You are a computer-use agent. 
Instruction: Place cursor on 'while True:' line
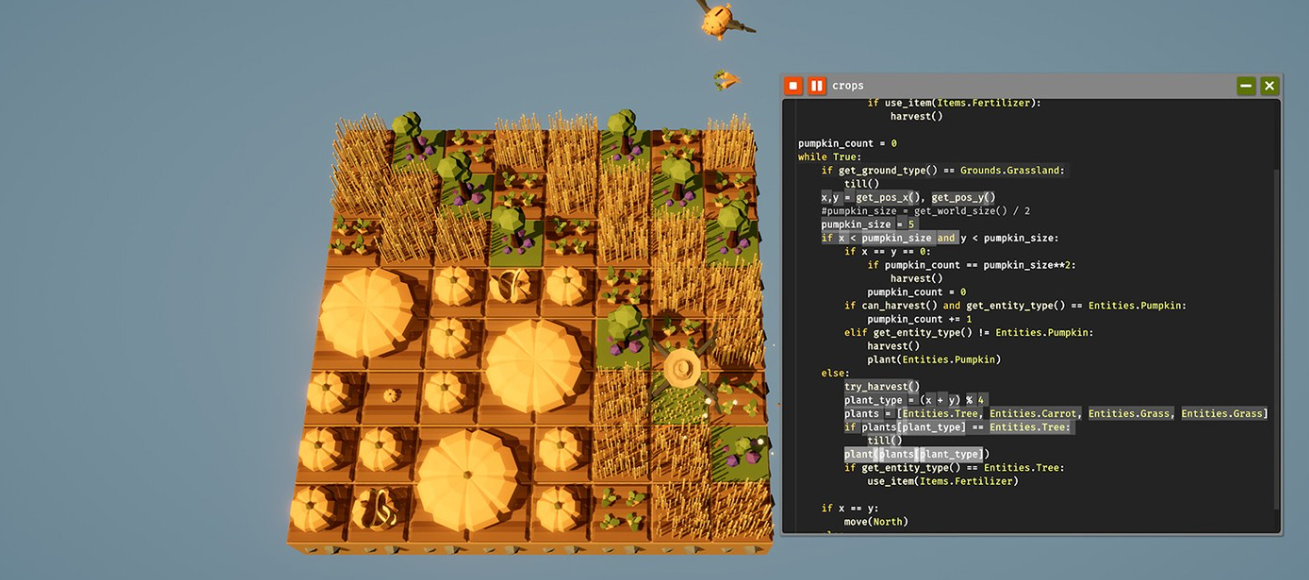[x=829, y=157]
